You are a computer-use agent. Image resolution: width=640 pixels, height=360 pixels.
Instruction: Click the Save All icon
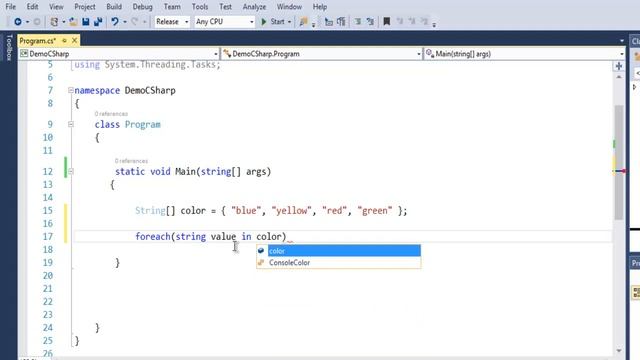tap(98, 22)
